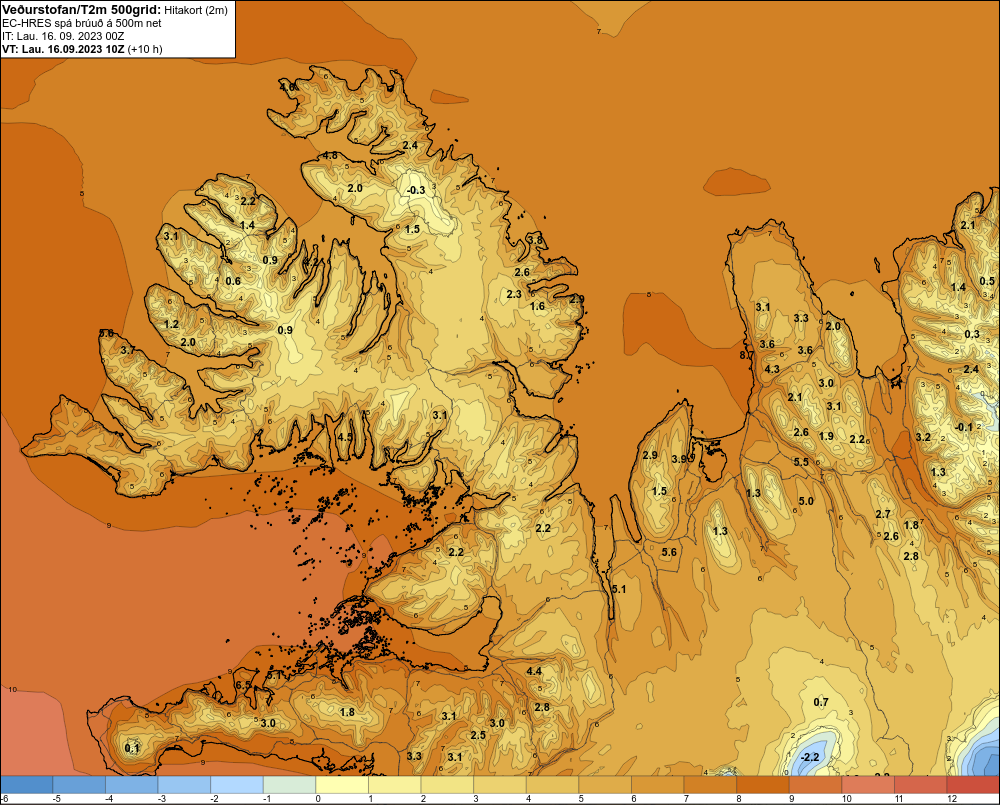The width and height of the screenshot is (1000, 805).
Task: Click the 'VT: Lau. 16.09.2023 10Z (+10 h)' line
Action: click(x=82, y=49)
